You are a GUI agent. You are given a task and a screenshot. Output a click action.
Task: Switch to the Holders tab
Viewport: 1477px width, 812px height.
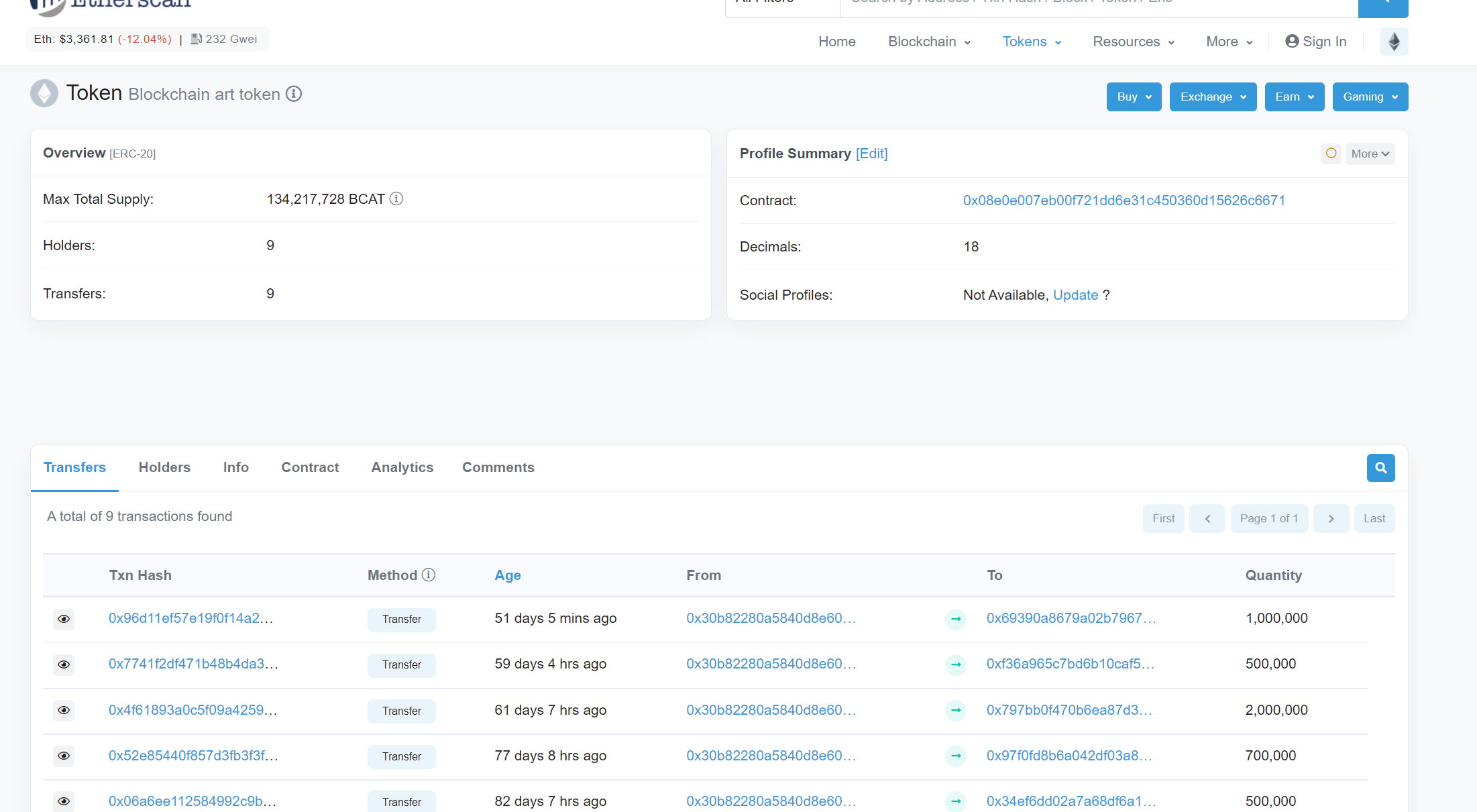[x=164, y=467]
